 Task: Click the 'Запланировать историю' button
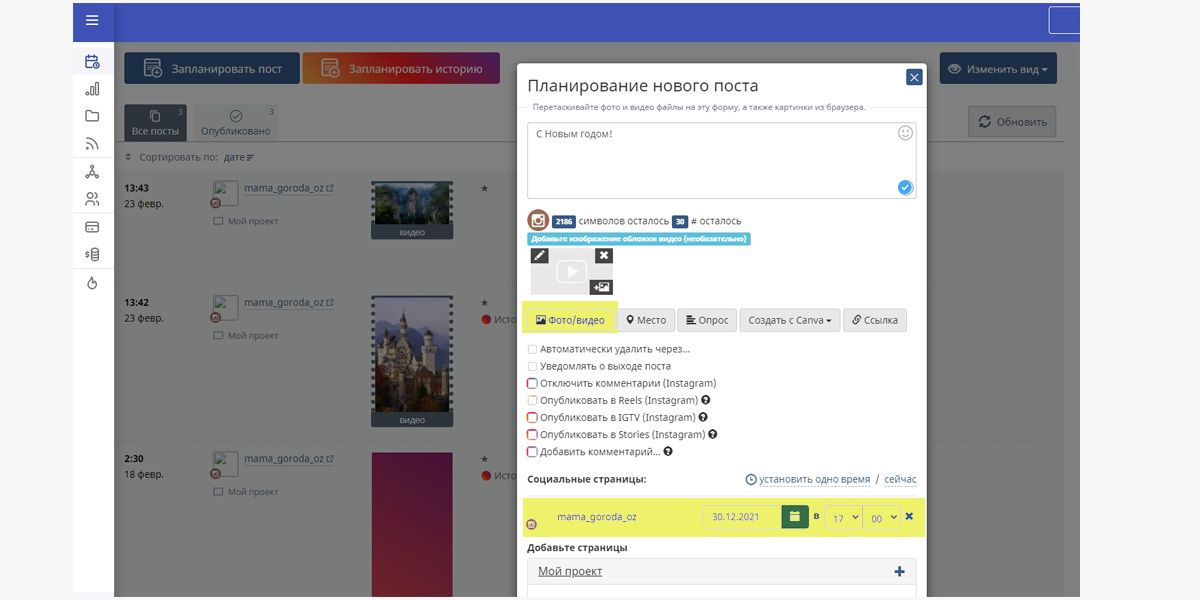(401, 69)
